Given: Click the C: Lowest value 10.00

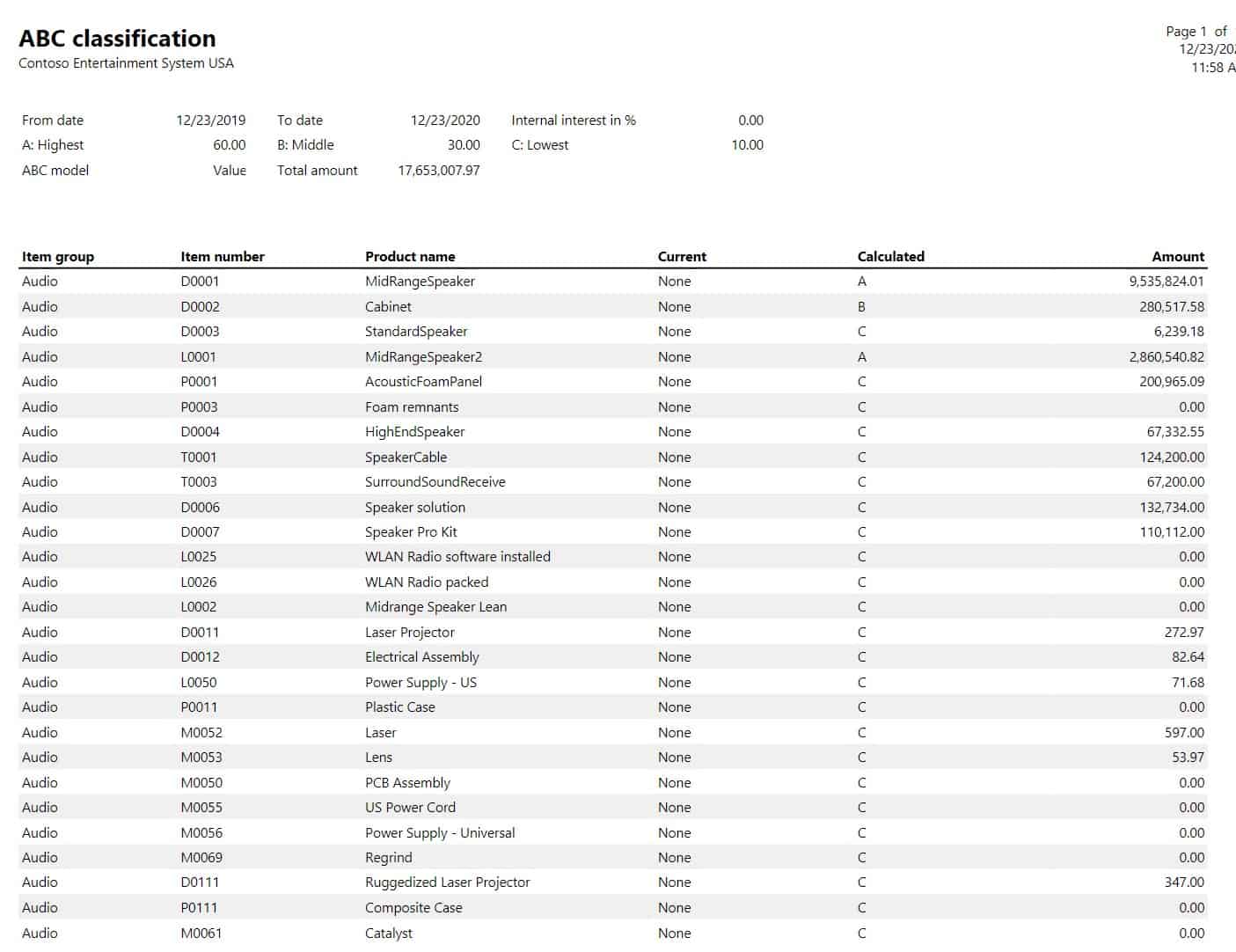Looking at the screenshot, I should pyautogui.click(x=747, y=145).
